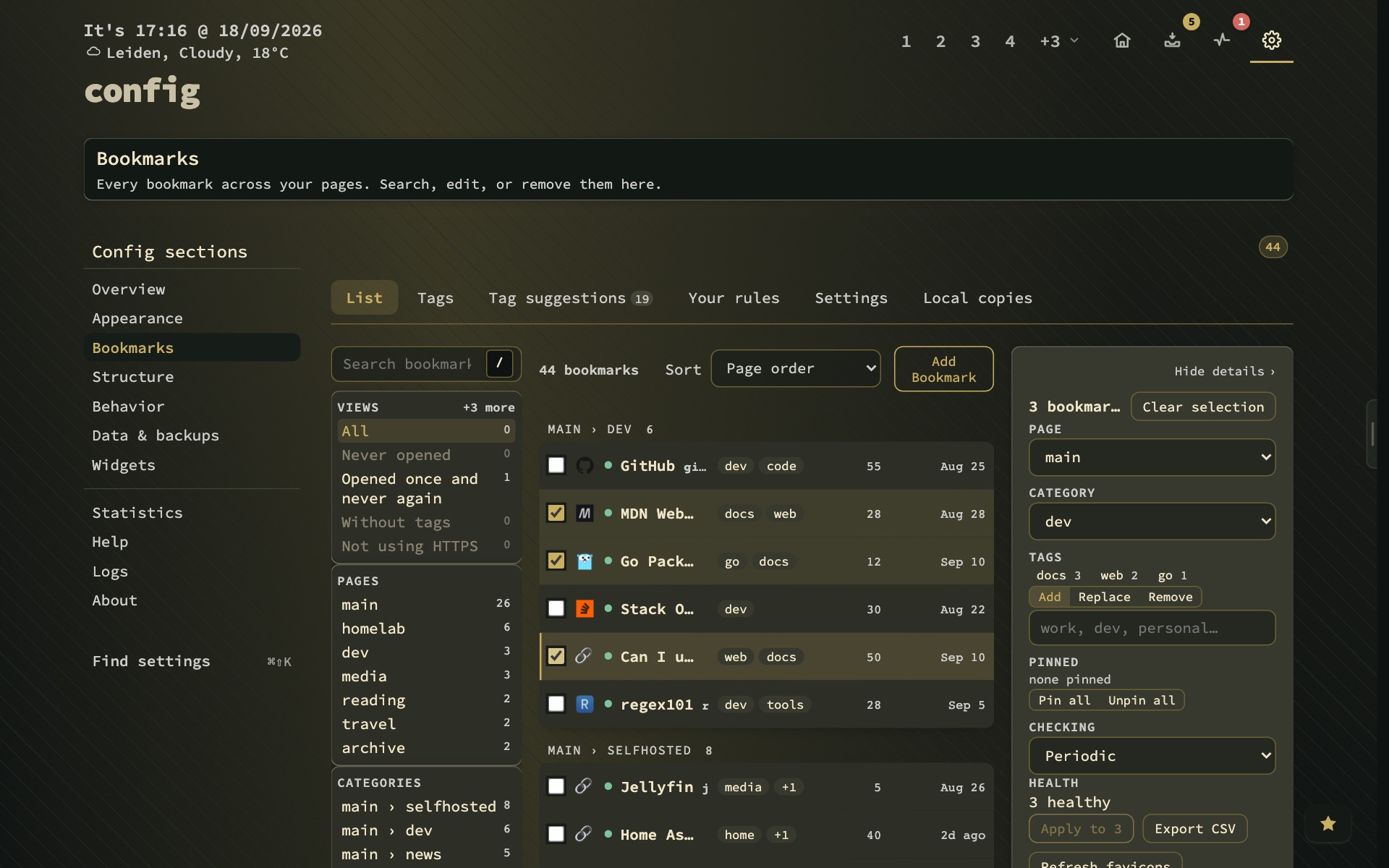Open the Widgets config section

click(x=192, y=465)
